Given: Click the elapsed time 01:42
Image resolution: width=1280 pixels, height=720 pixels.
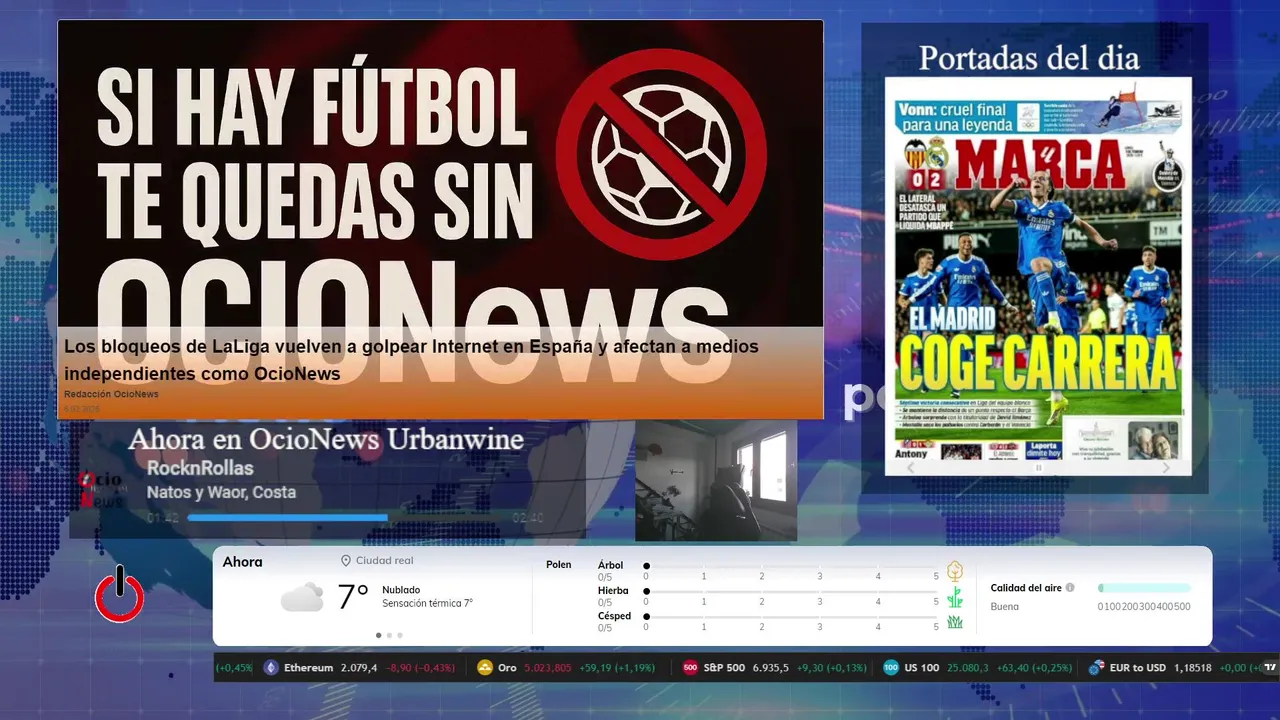Looking at the screenshot, I should [x=162, y=518].
